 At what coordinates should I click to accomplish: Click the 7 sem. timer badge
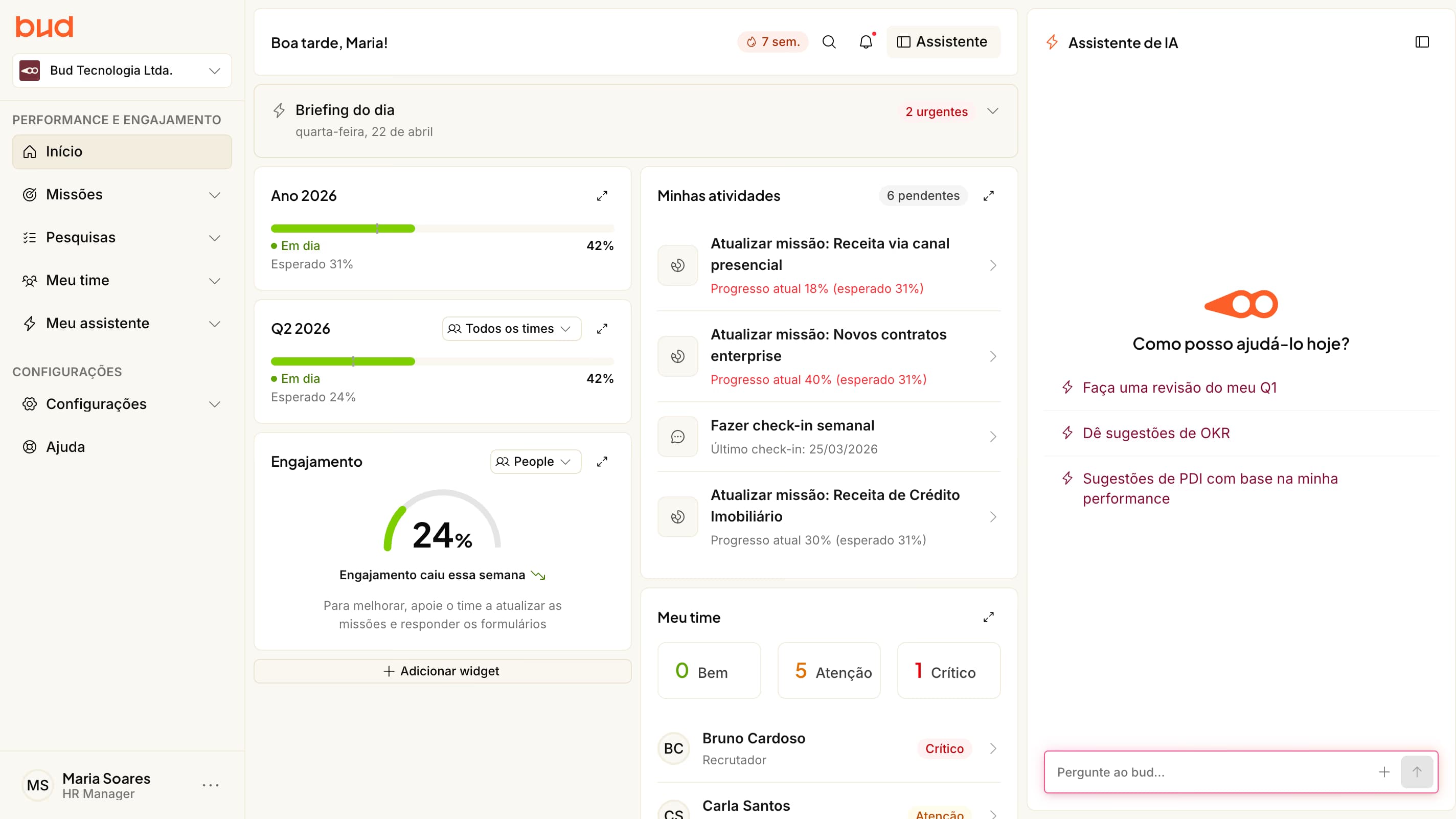click(772, 41)
